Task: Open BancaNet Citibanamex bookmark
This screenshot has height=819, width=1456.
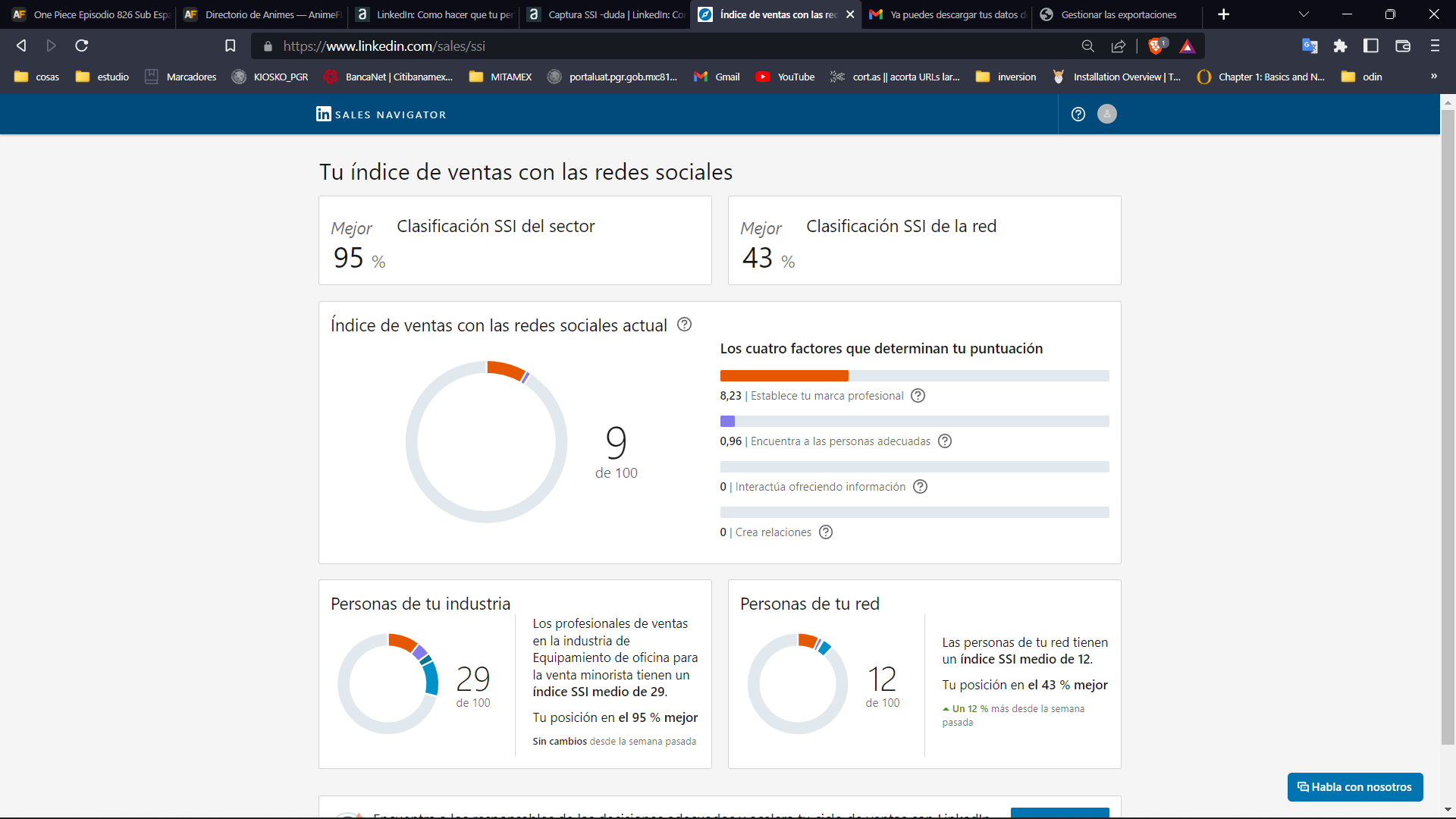Action: pos(388,77)
